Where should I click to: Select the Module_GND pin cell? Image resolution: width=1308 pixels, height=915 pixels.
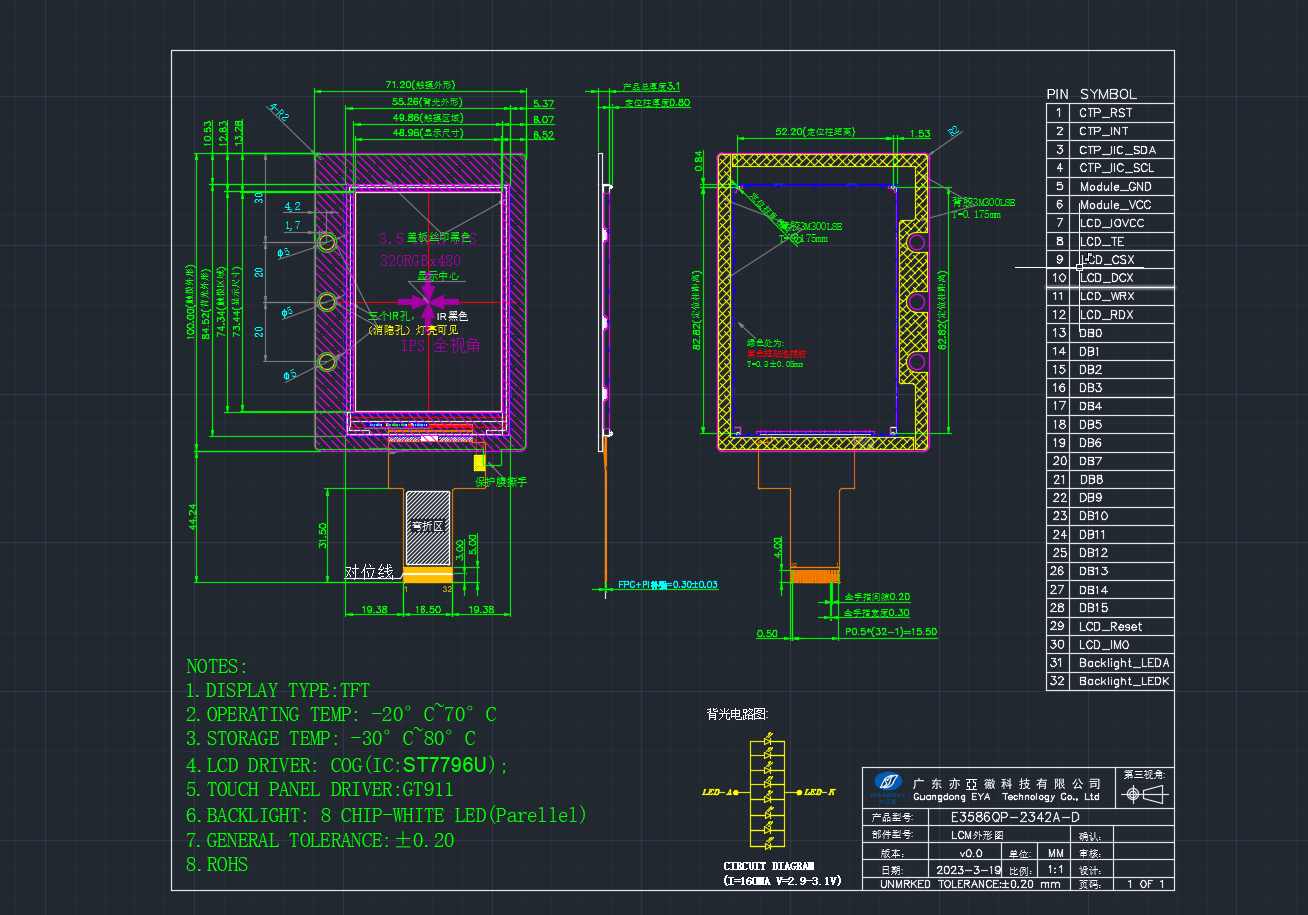[x=1122, y=186]
